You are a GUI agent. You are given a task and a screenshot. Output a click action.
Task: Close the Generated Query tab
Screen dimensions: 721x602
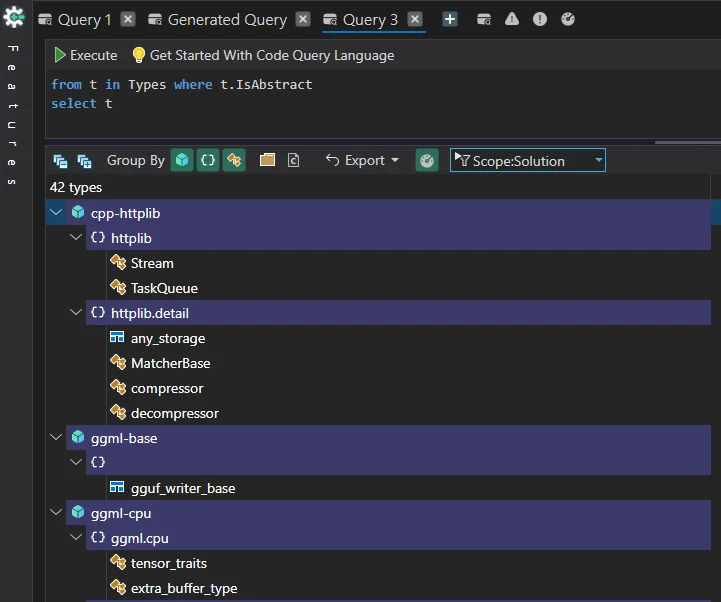[303, 19]
